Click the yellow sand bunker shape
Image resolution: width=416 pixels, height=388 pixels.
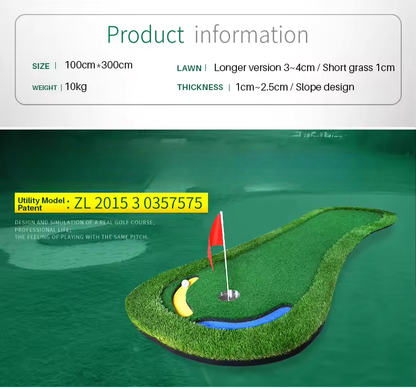click(x=184, y=297)
